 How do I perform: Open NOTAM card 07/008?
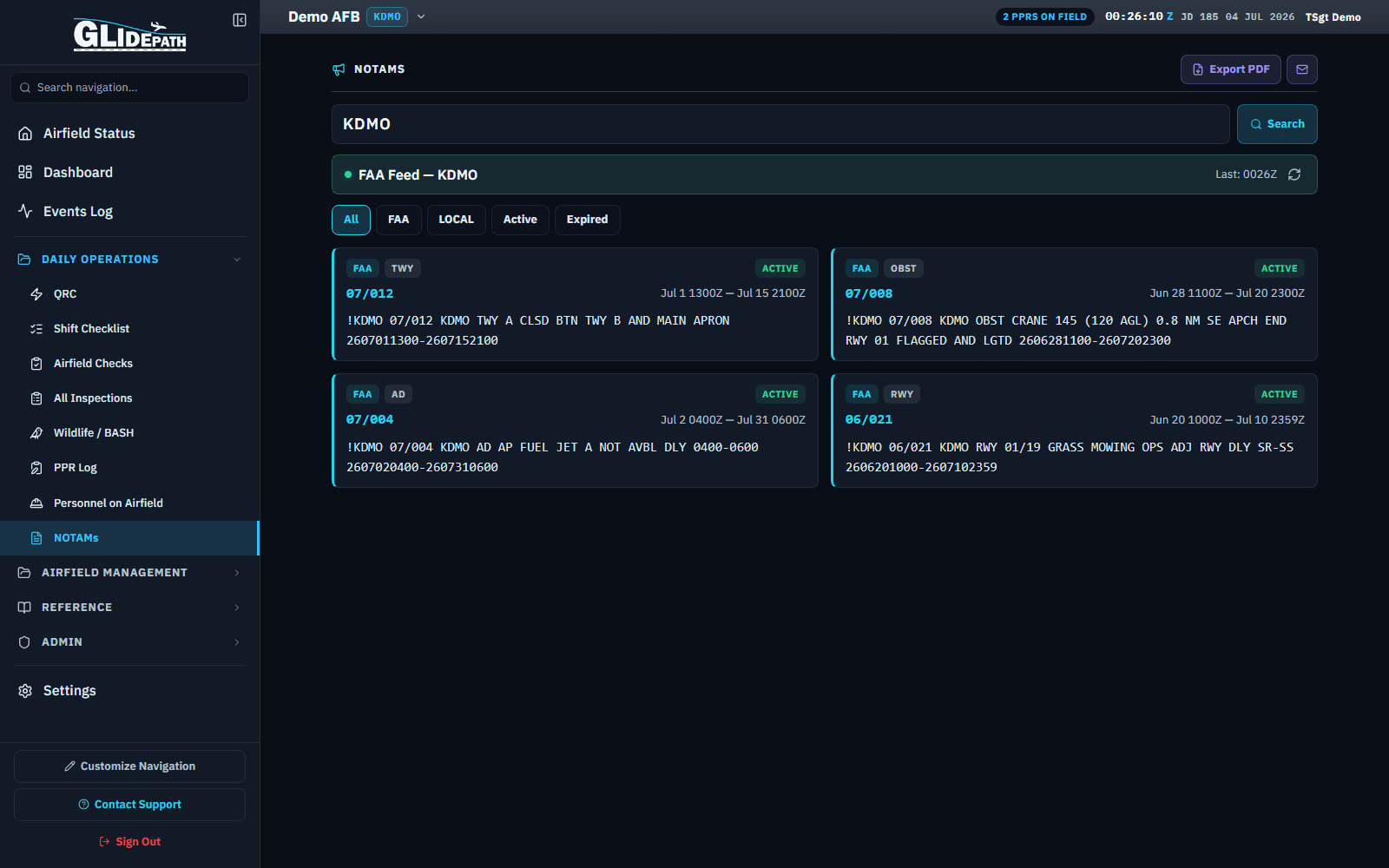coord(1074,305)
